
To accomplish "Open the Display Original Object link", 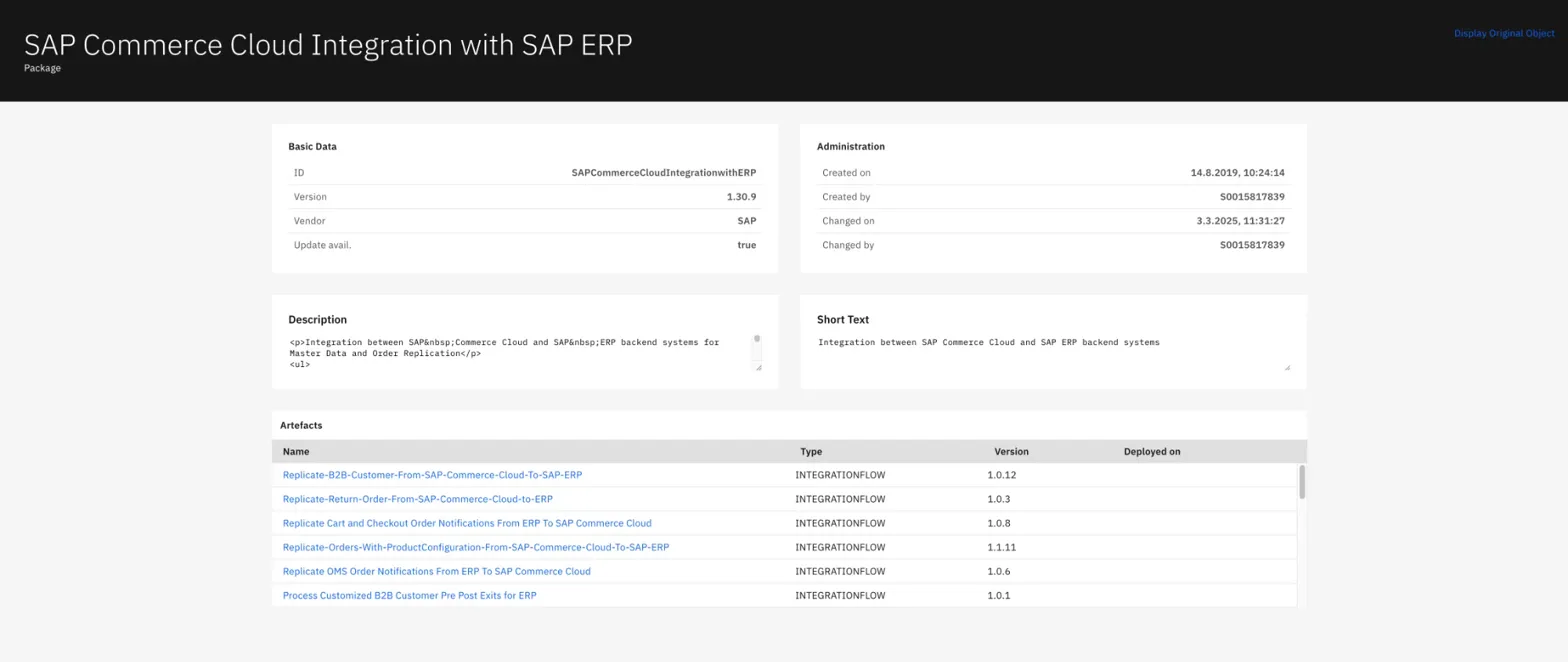I will [1503, 33].
